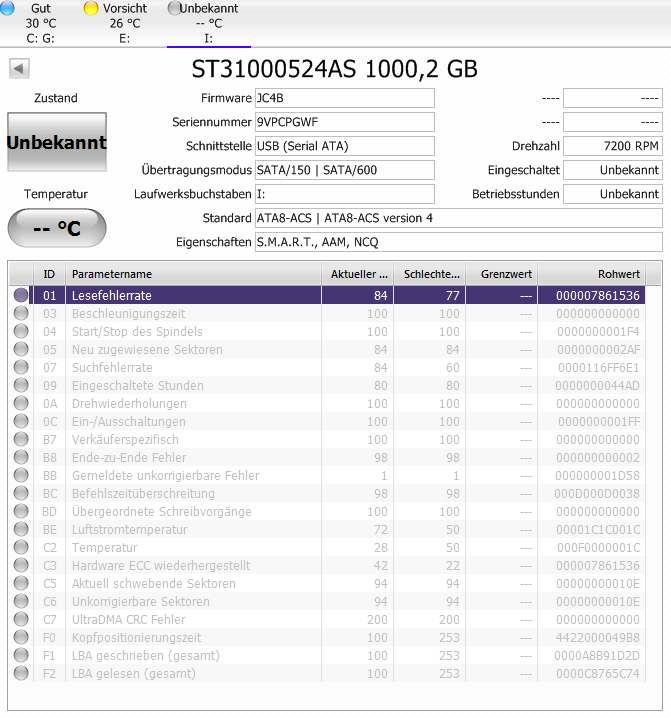Click status circle of Drehwiederholungen row

click(x=21, y=403)
